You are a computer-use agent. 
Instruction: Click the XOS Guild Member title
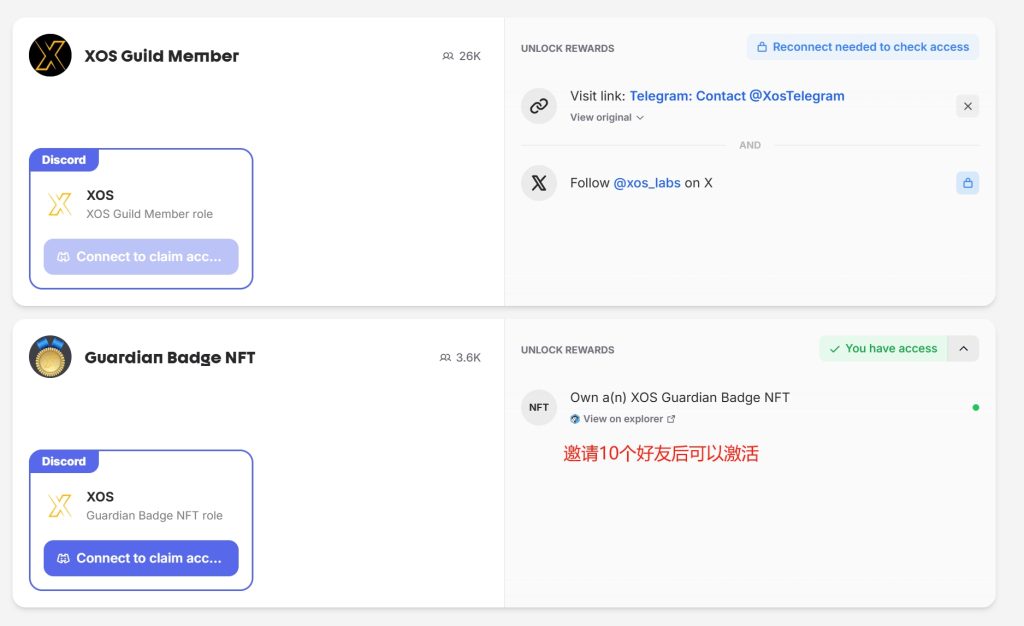[x=162, y=56]
